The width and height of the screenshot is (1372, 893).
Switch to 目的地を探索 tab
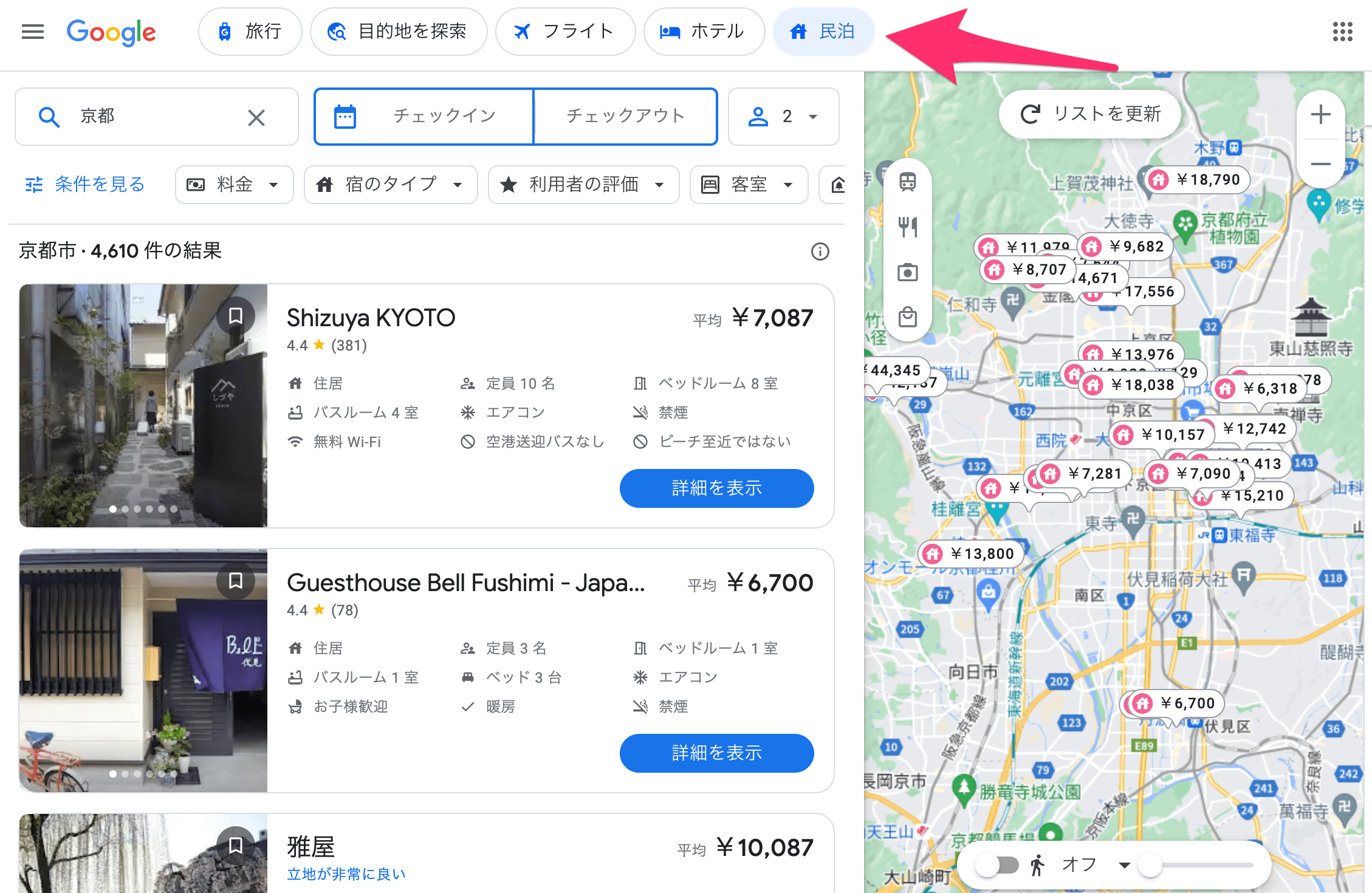tap(399, 32)
